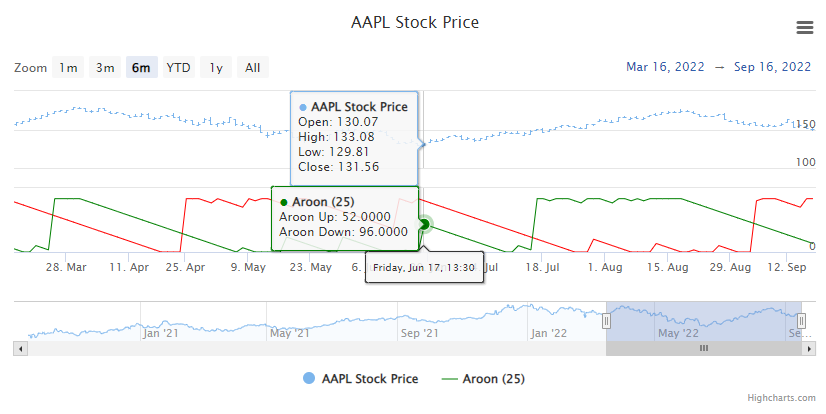Edit the start date Mar 16, 2022
The width and height of the screenshot is (826, 414).
pos(667,67)
